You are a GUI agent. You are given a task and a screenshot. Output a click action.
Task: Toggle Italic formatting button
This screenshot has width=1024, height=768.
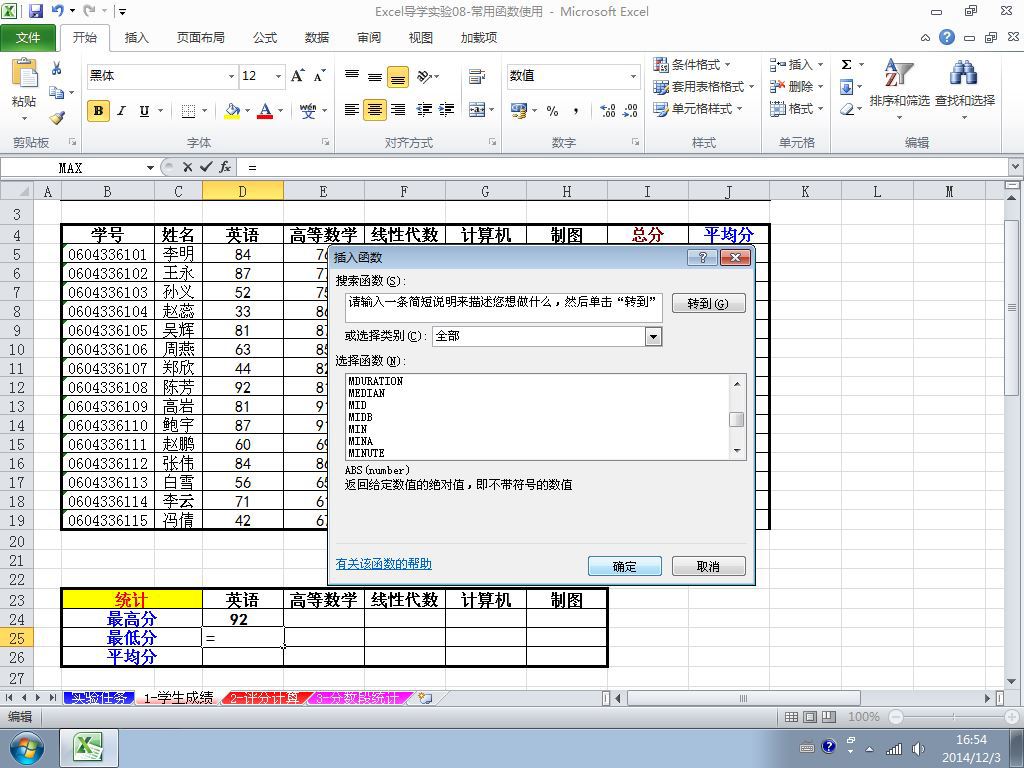121,110
